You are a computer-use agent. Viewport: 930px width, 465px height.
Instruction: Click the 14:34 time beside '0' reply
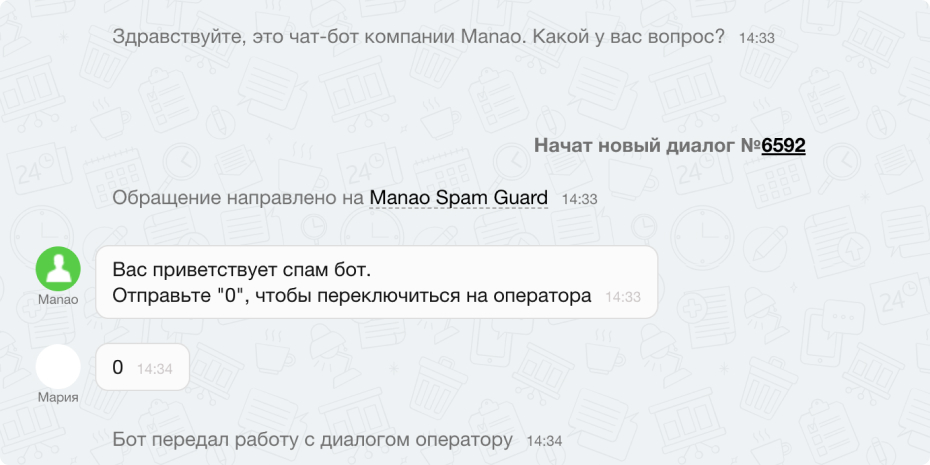155,369
